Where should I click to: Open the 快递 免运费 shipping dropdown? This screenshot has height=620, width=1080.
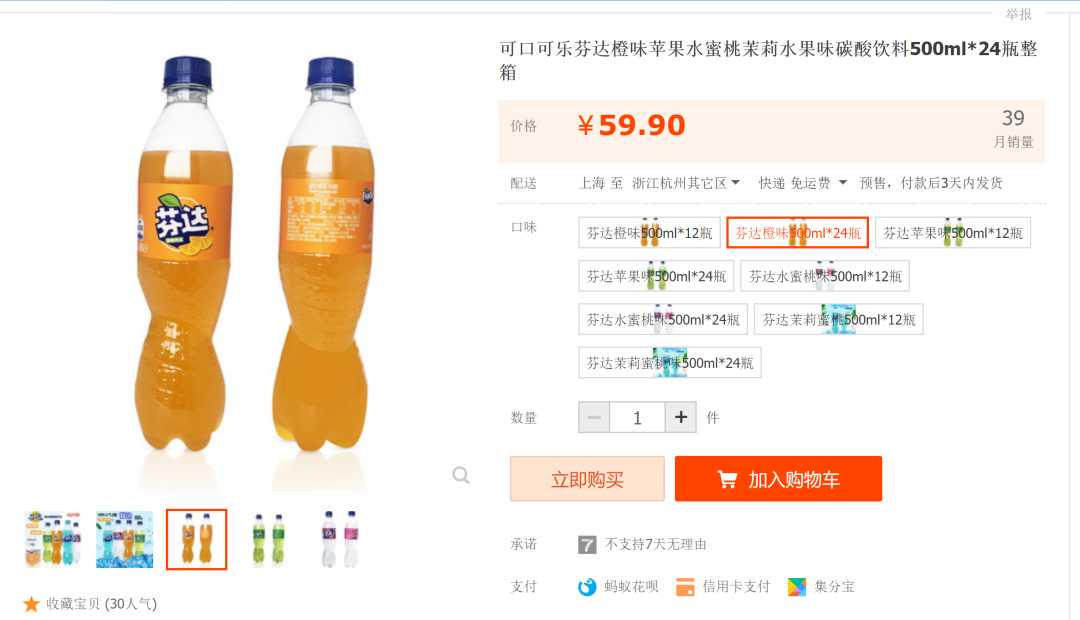pyautogui.click(x=802, y=183)
